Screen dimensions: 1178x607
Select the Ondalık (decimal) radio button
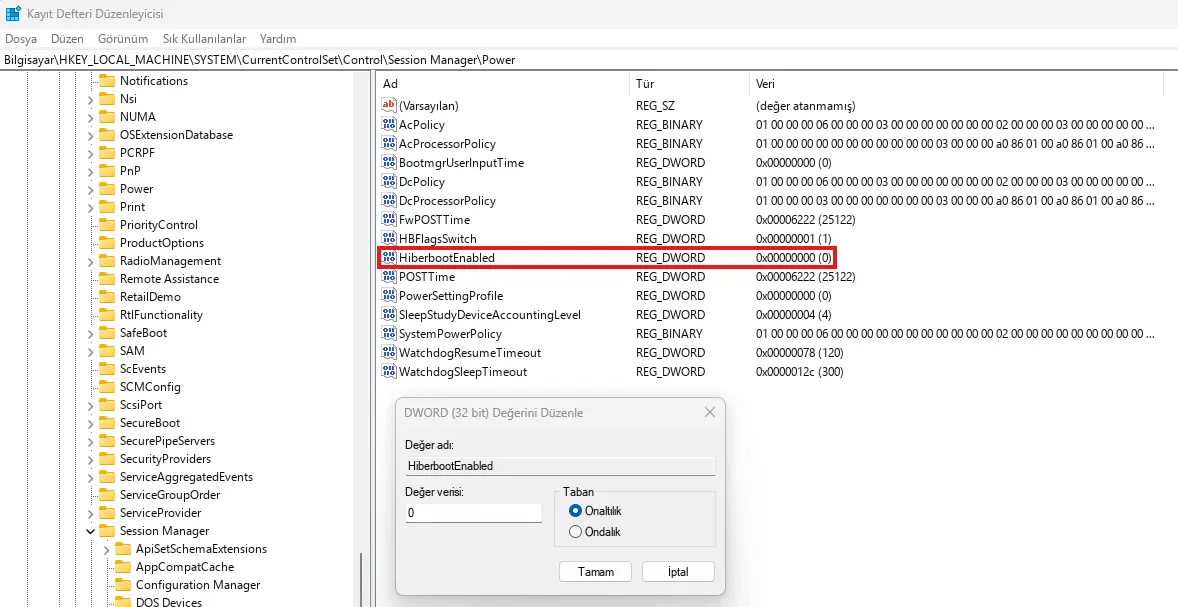click(x=575, y=532)
